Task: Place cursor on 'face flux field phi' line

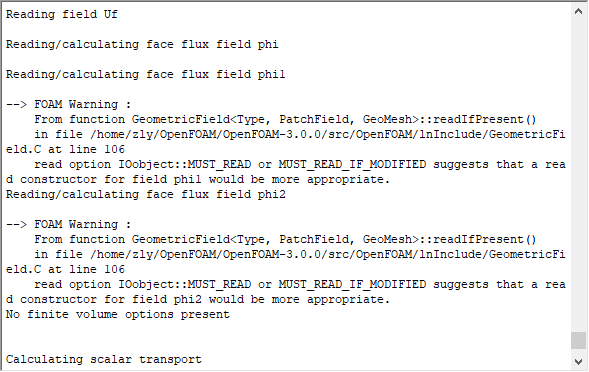Action: [x=142, y=44]
